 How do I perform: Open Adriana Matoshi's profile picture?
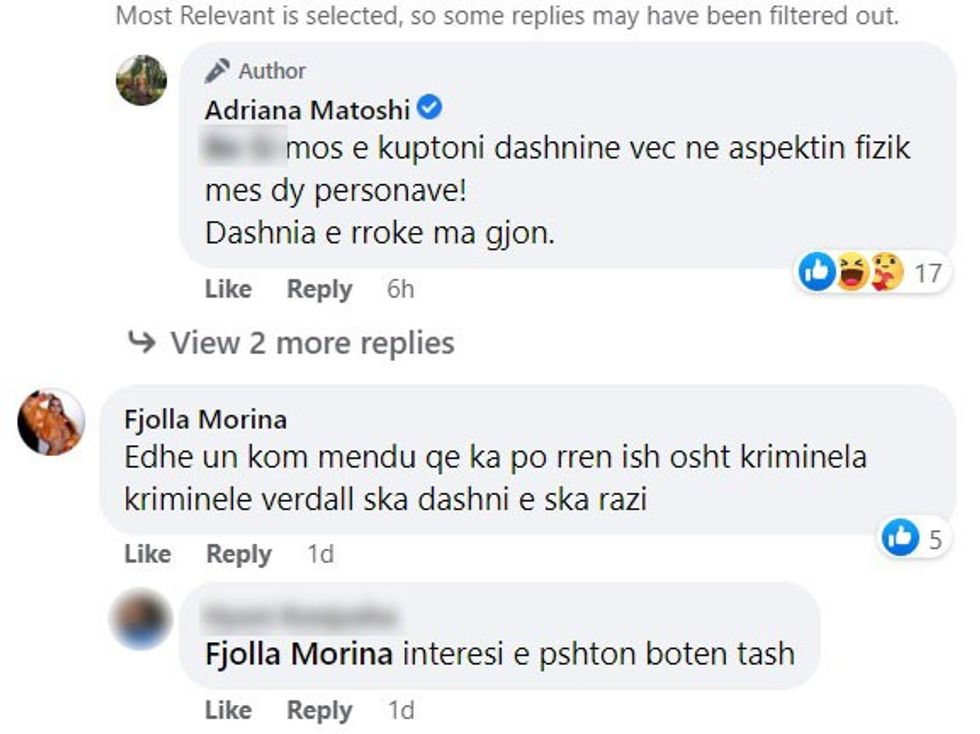(x=142, y=81)
